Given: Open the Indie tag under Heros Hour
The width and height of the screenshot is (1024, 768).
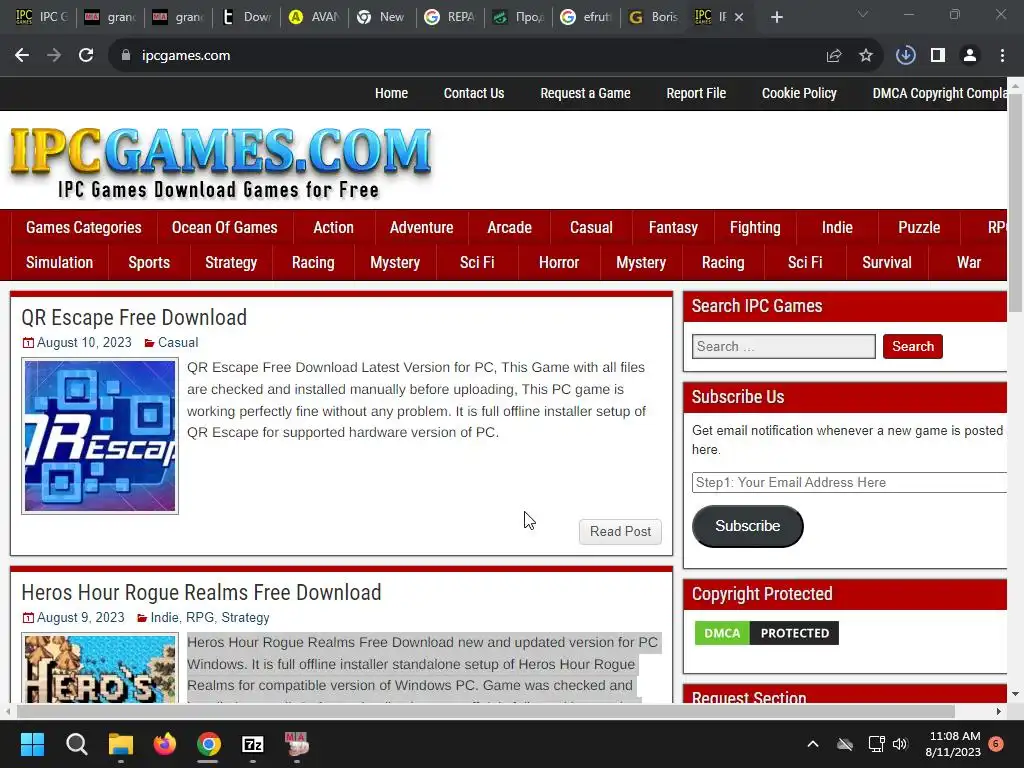Looking at the screenshot, I should 165,618.
